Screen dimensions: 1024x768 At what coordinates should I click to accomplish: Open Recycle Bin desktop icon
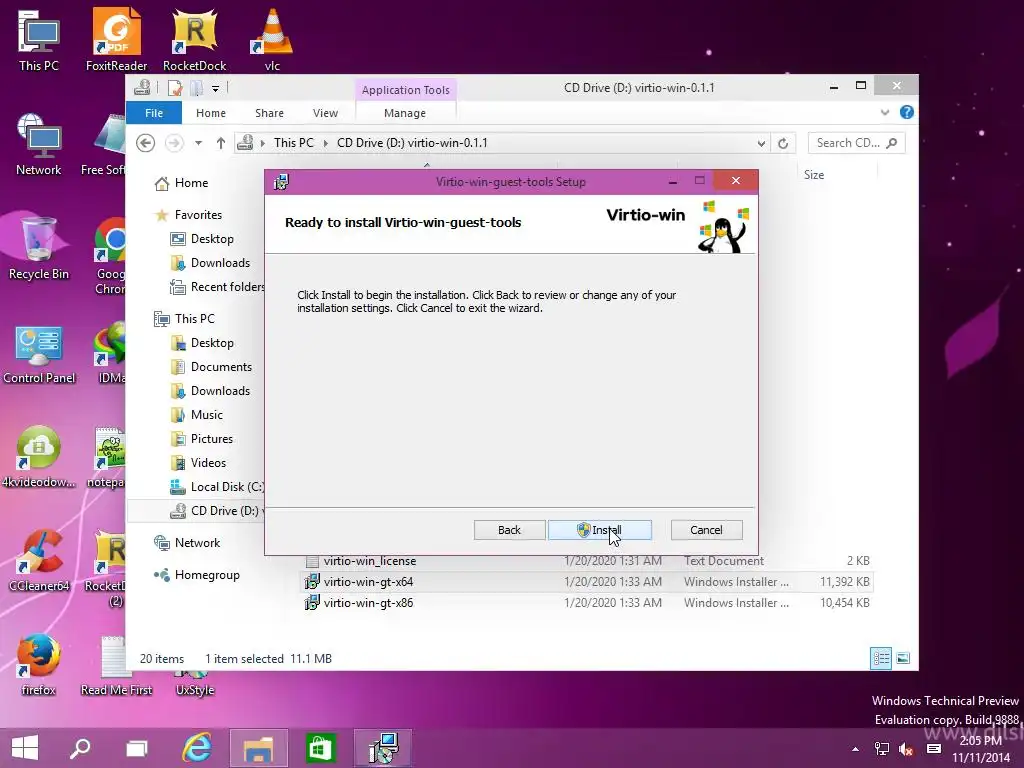click(x=39, y=249)
